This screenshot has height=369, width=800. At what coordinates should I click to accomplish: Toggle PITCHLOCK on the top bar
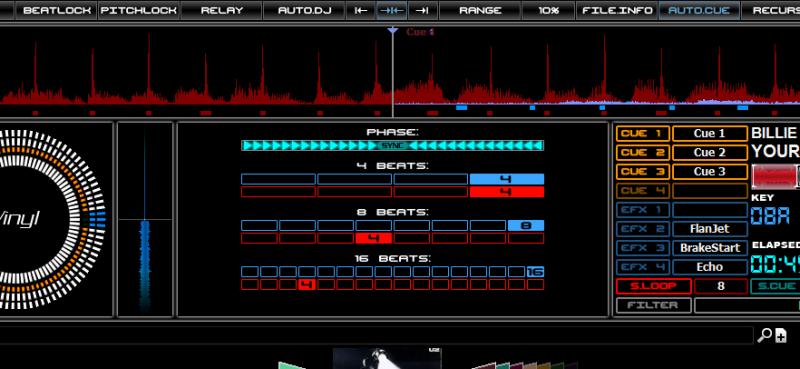(x=139, y=10)
